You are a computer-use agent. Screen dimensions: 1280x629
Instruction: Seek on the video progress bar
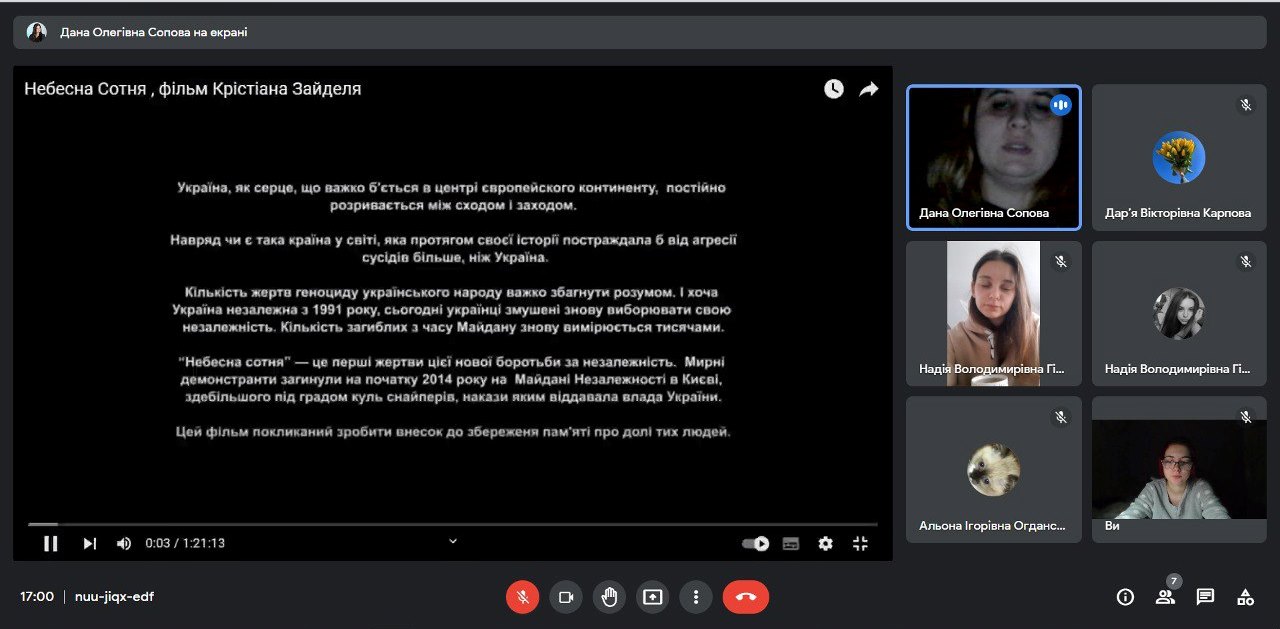[x=450, y=524]
